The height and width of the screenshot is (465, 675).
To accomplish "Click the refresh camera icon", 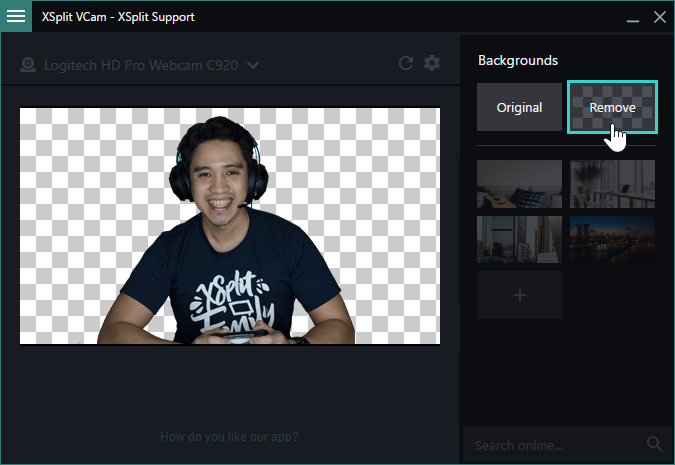I will (x=405, y=64).
